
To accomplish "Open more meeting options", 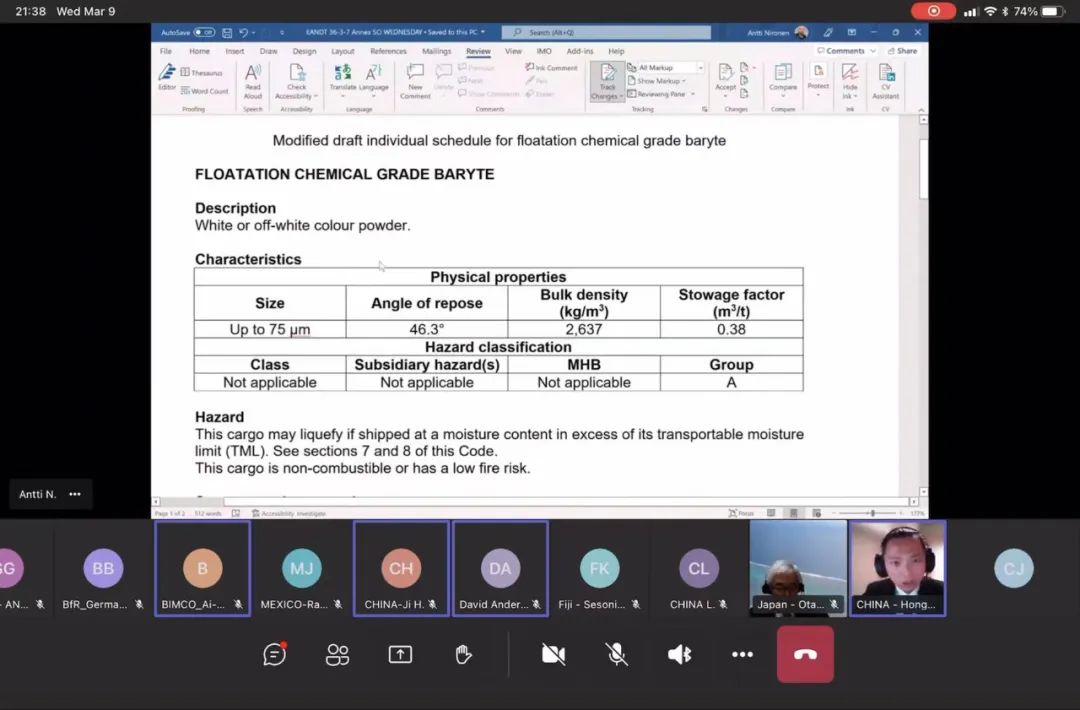I will (x=742, y=654).
